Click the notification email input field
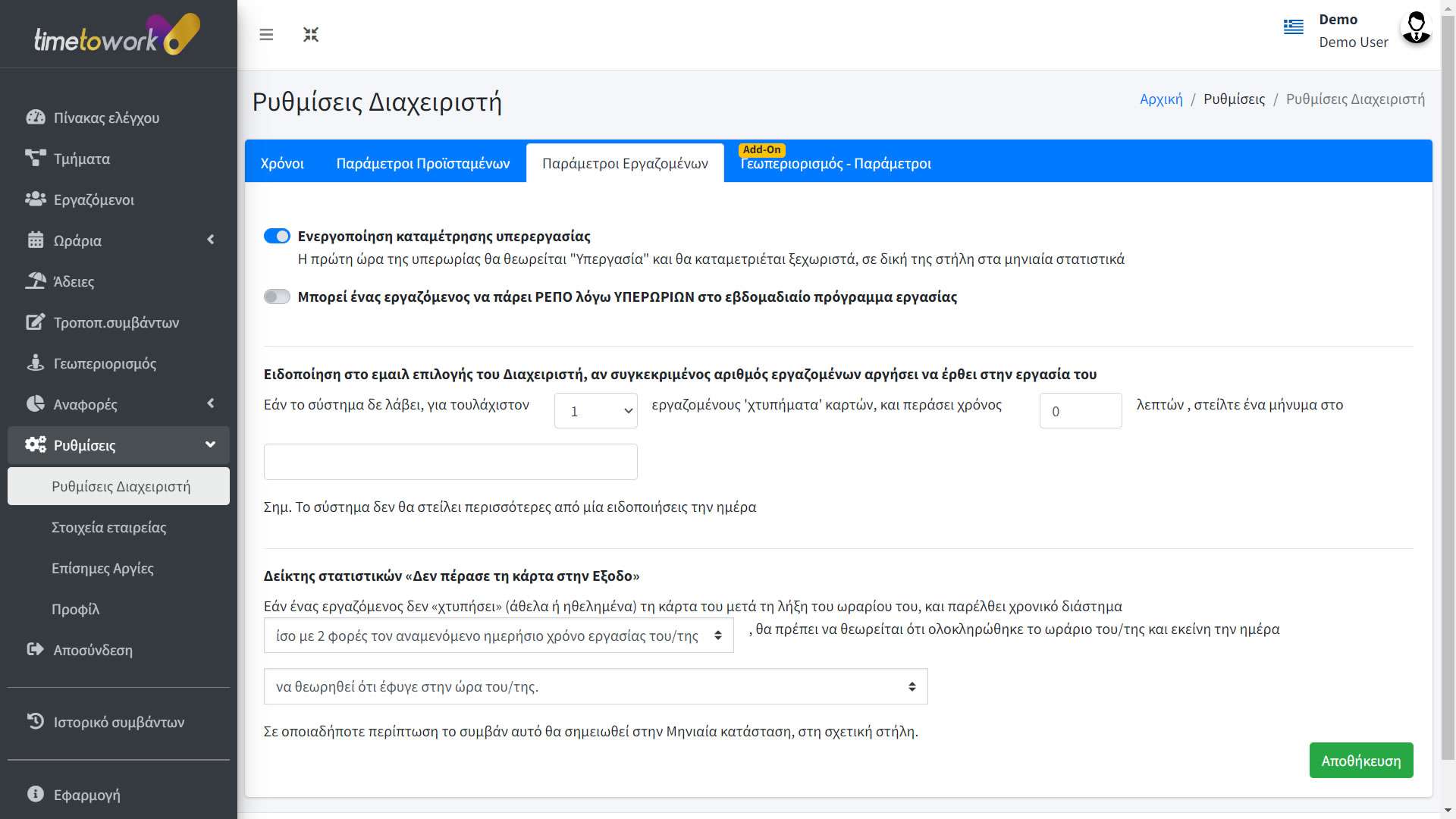The width and height of the screenshot is (1456, 819). point(450,462)
